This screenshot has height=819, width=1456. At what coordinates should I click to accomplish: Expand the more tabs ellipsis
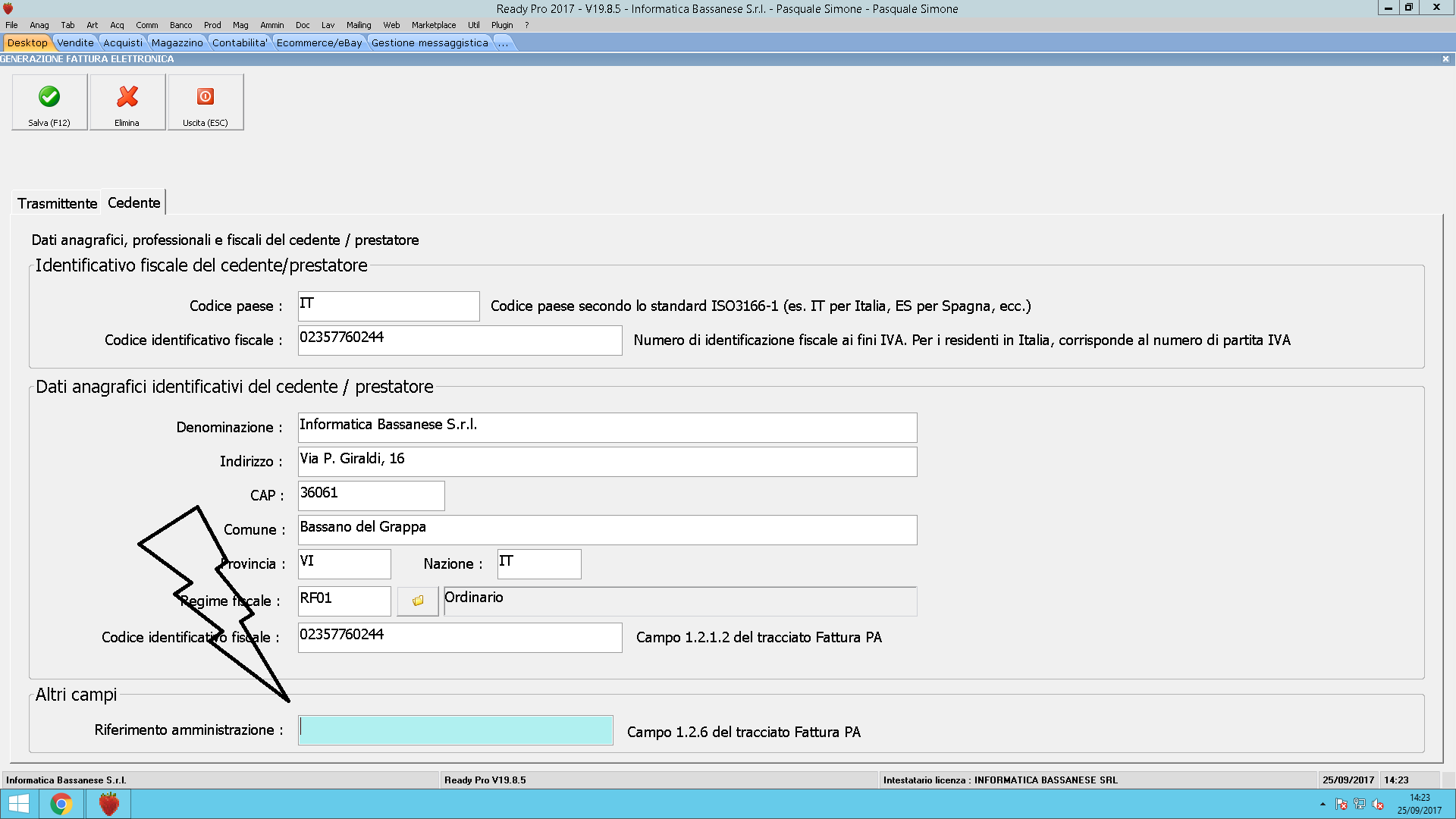click(504, 42)
